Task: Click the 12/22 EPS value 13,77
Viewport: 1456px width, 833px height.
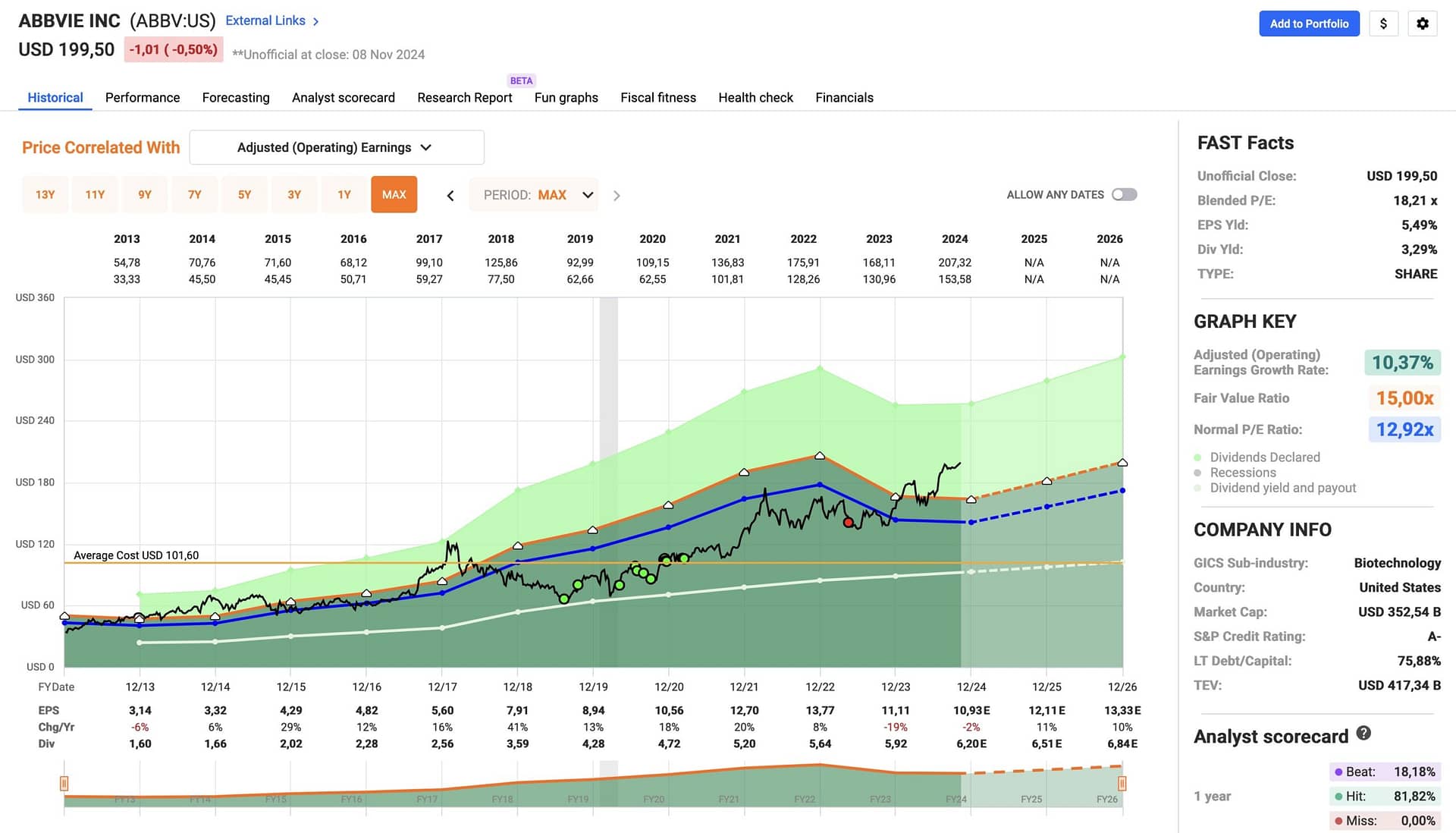Action: click(820, 711)
